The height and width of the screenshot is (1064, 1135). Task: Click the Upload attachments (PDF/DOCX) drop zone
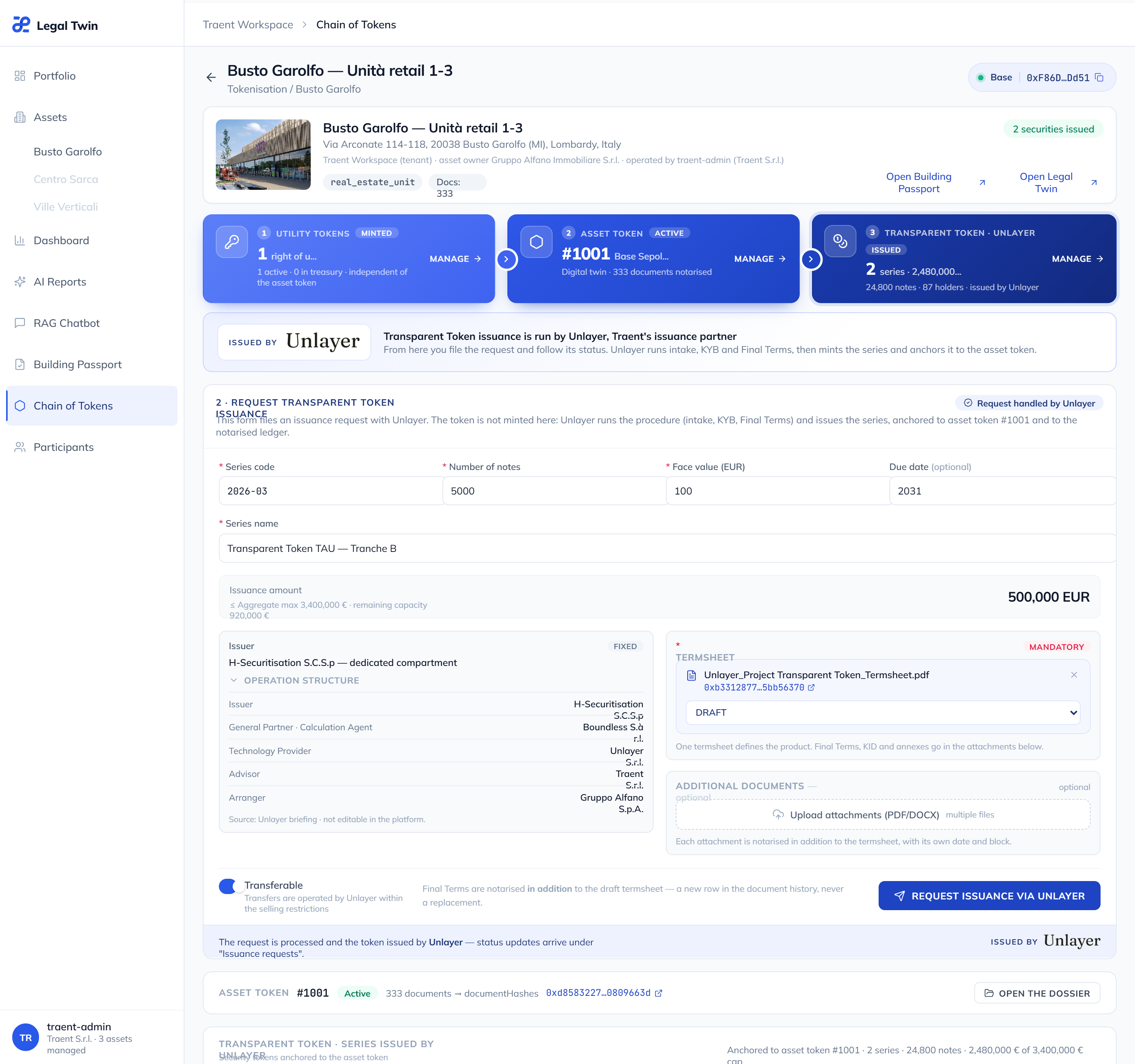[x=883, y=814]
